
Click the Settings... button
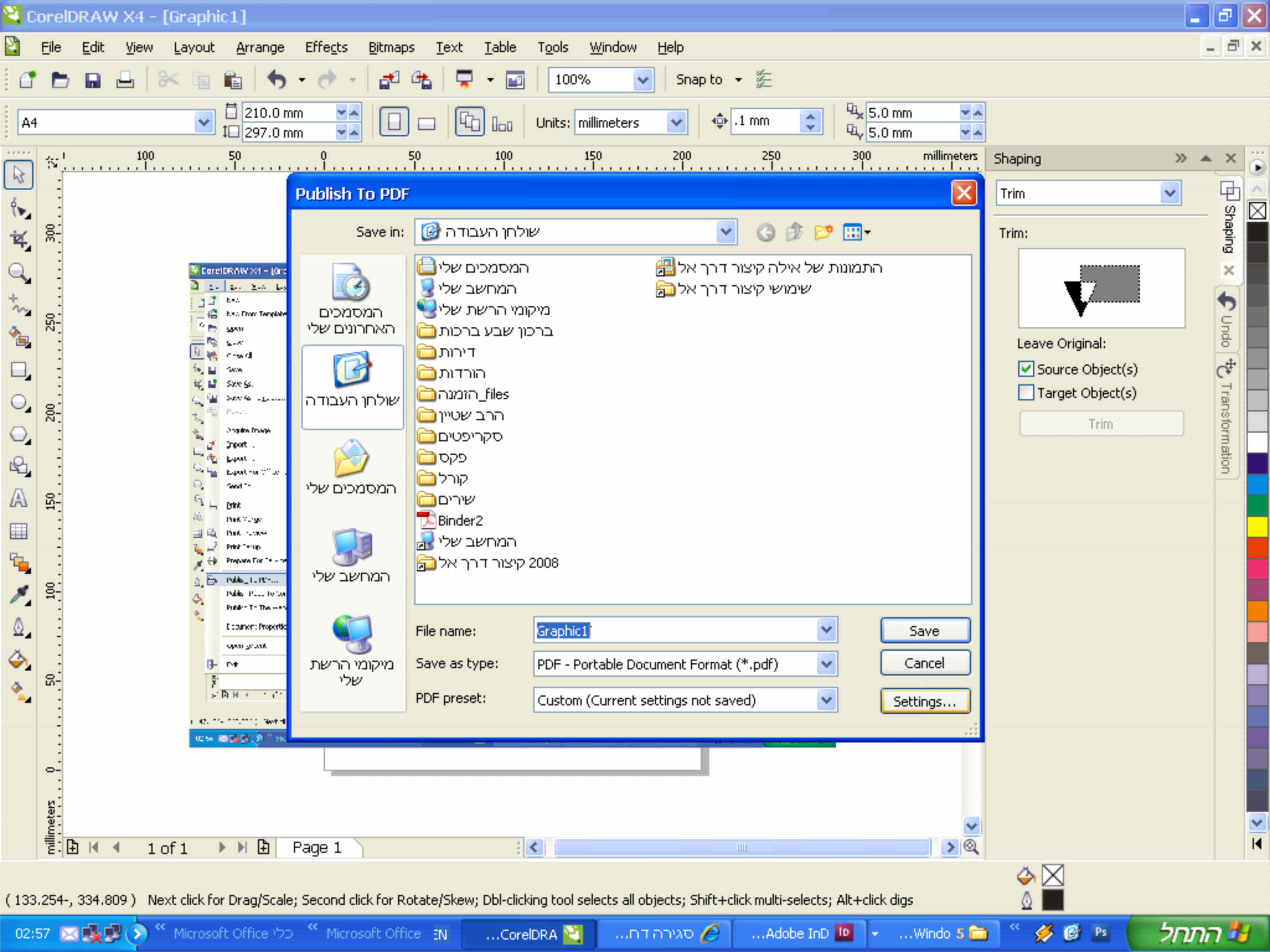924,701
